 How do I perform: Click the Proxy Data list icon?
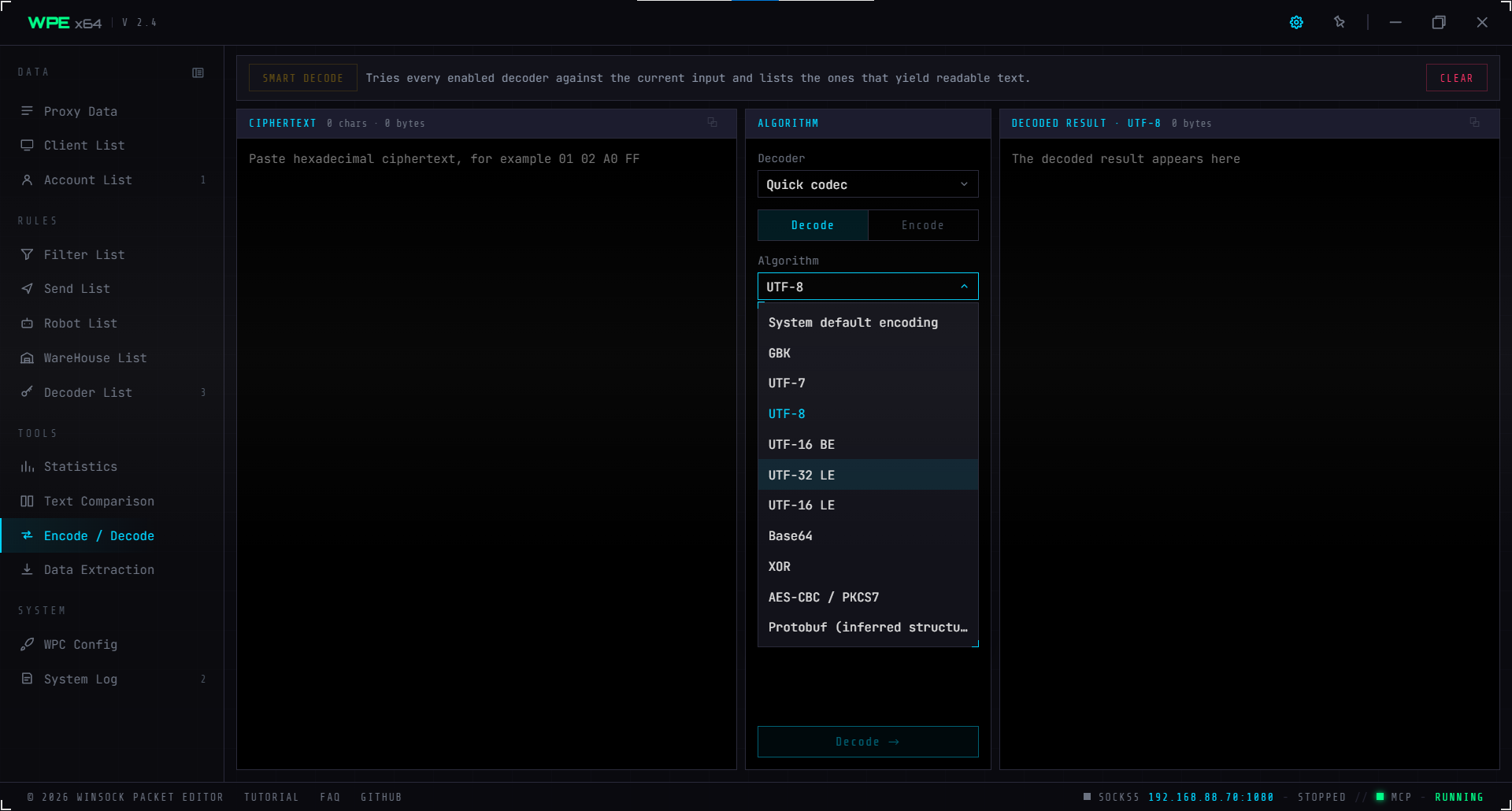click(x=27, y=111)
